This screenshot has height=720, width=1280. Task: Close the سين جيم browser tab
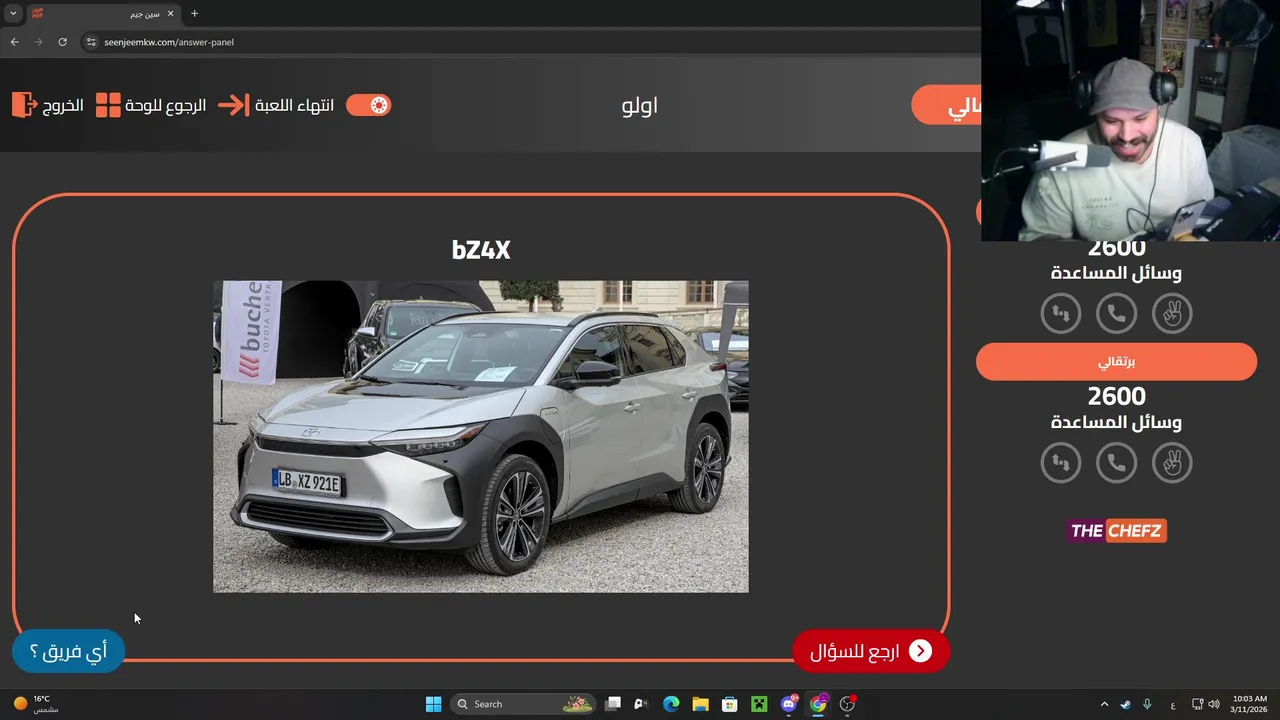pyautogui.click(x=170, y=14)
